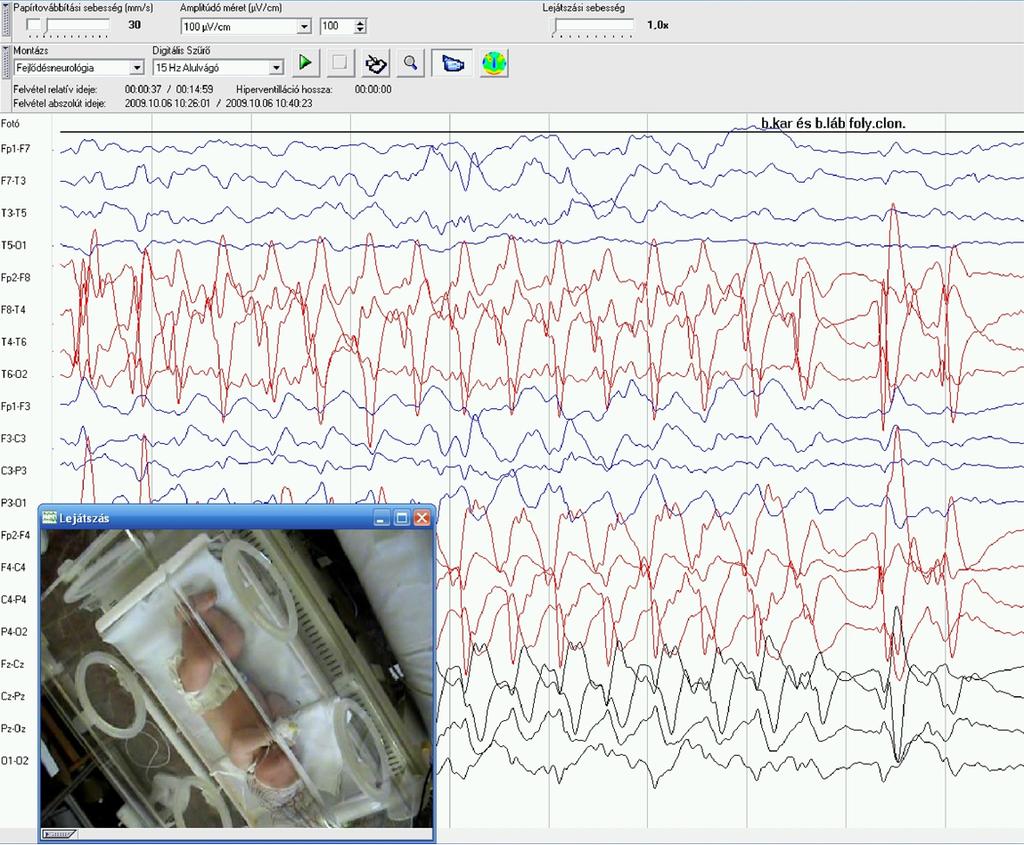Click the Hiperventilláció hossza label

[284, 89]
